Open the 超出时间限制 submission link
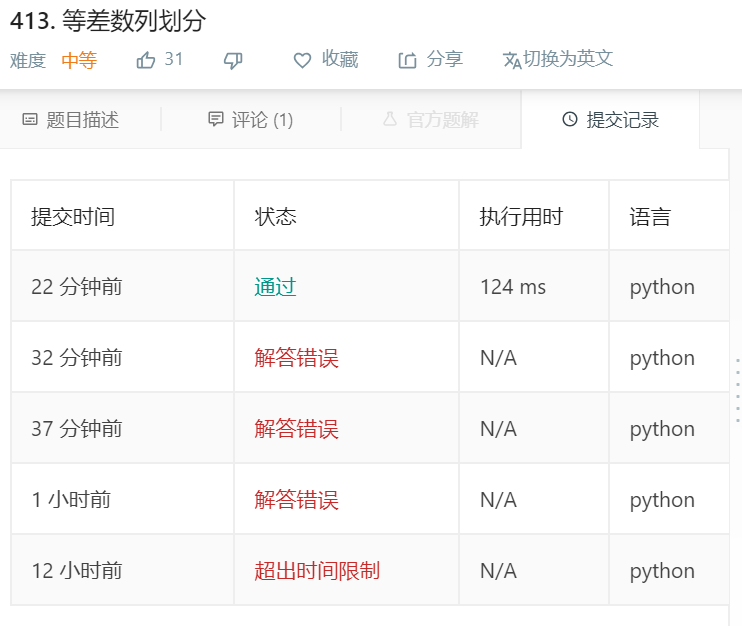Screen dimensions: 742x626 click(317, 571)
